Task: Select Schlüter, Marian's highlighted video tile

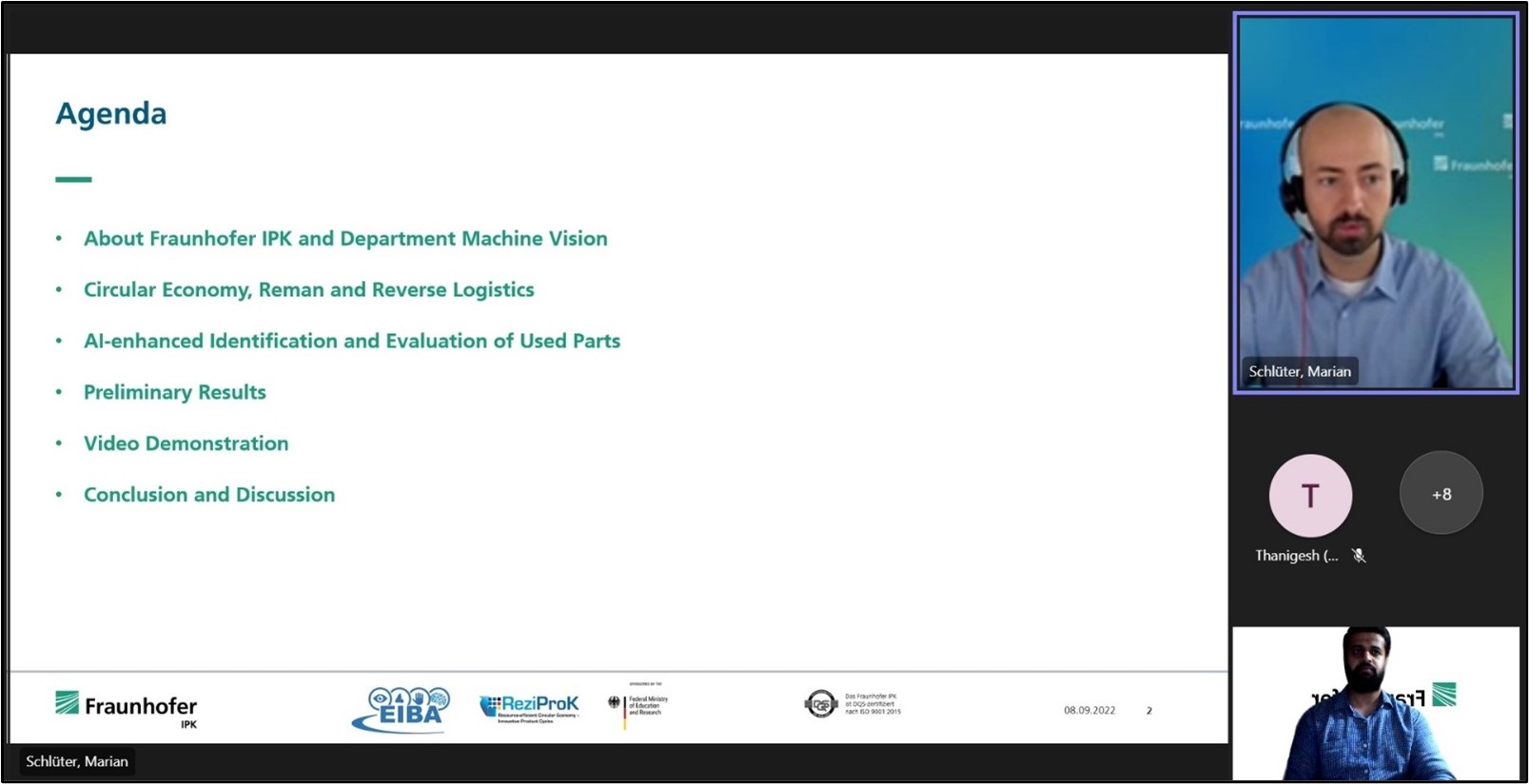Action: point(1376,202)
